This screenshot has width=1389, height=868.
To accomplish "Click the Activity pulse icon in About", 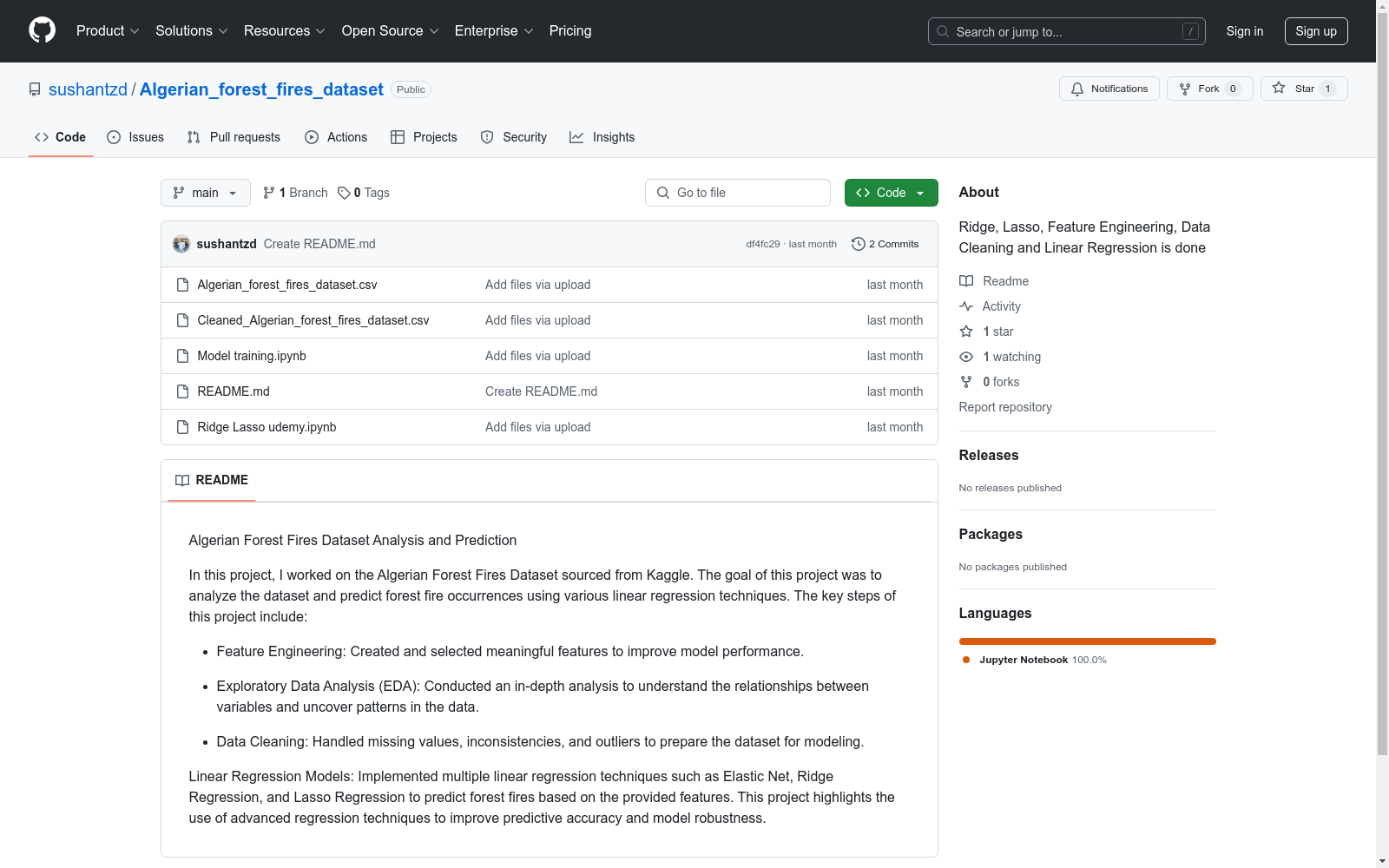I will point(966,306).
